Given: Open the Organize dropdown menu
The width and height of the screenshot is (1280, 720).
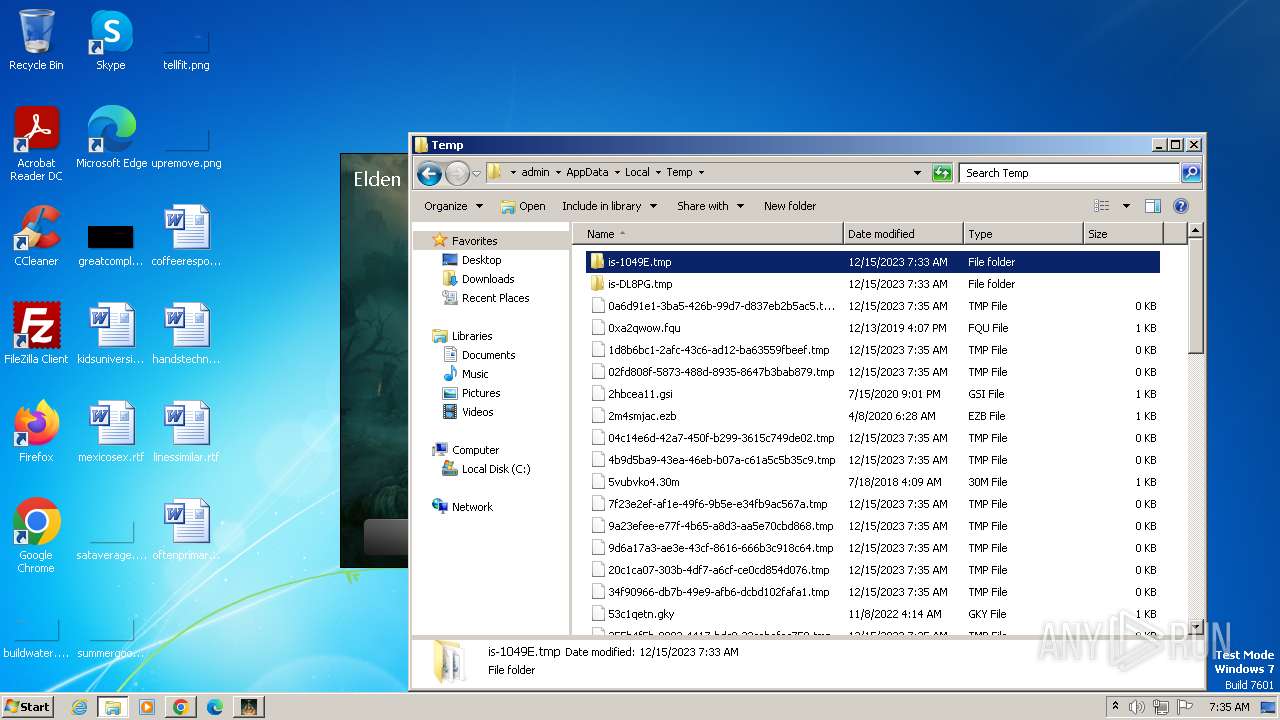Looking at the screenshot, I should (453, 206).
